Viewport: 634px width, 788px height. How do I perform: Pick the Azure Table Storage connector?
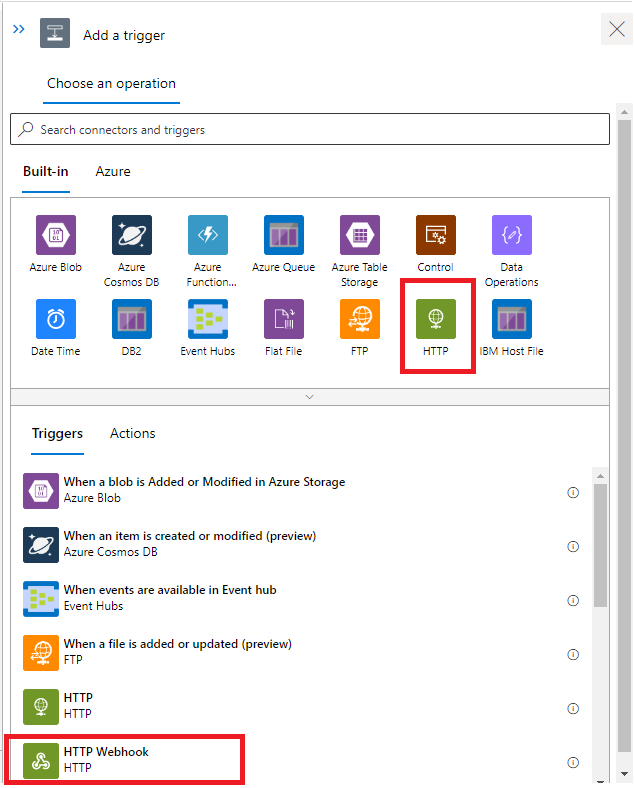coord(360,235)
